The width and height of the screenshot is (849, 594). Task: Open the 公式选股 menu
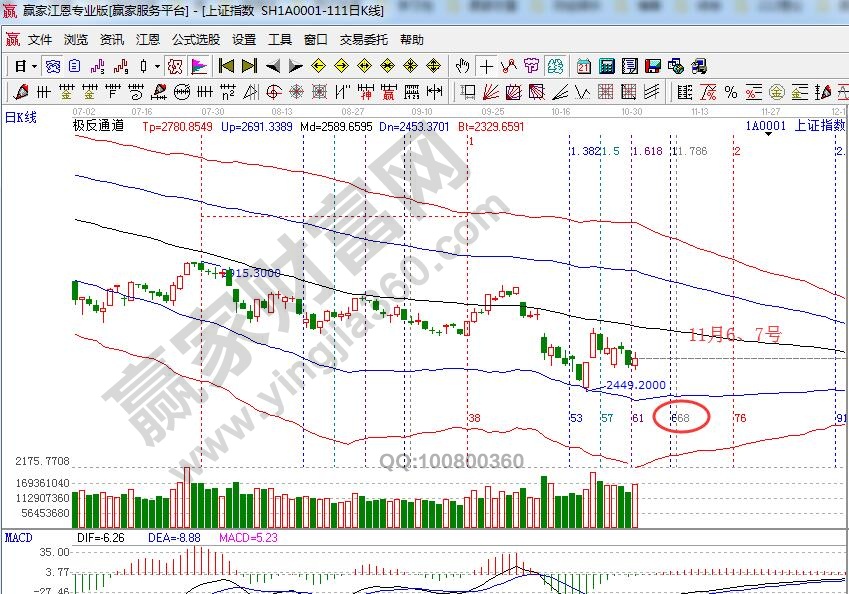coord(195,40)
